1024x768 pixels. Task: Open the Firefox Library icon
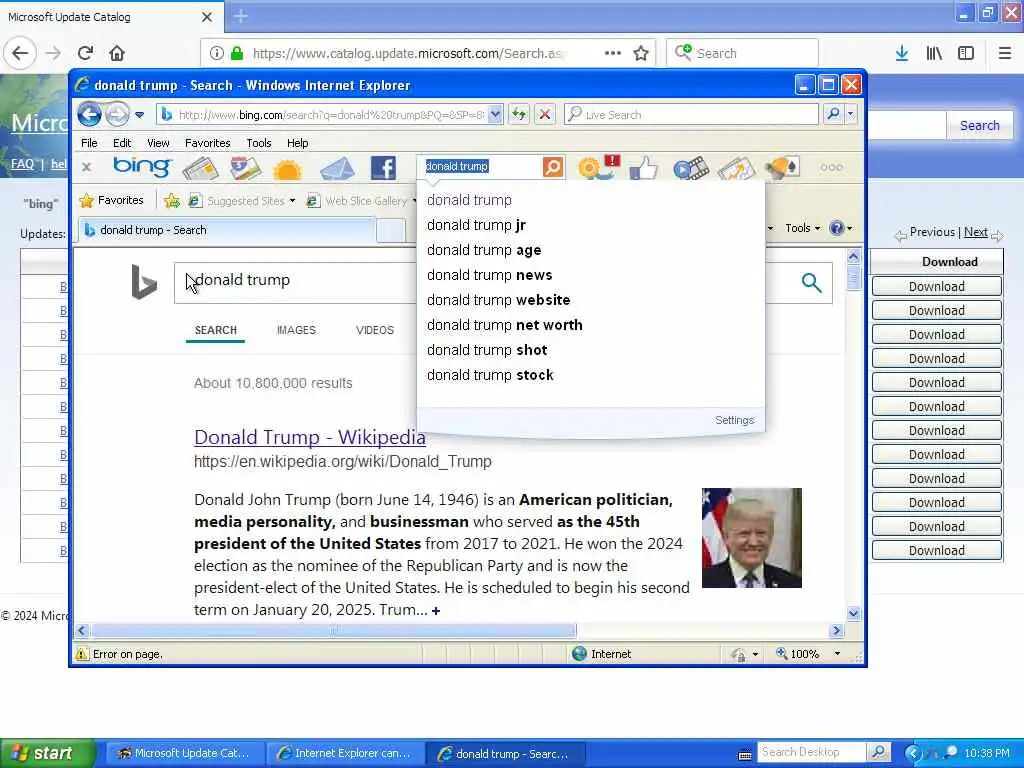click(934, 53)
